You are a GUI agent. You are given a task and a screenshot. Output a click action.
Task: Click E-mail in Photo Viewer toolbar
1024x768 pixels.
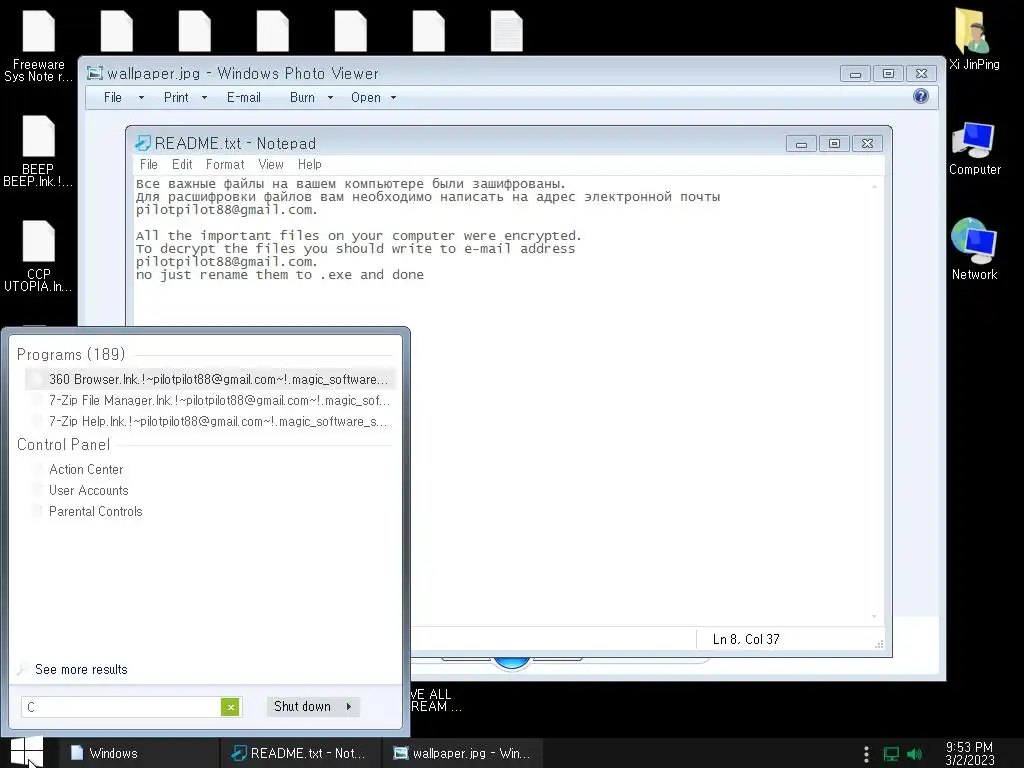pyautogui.click(x=244, y=97)
